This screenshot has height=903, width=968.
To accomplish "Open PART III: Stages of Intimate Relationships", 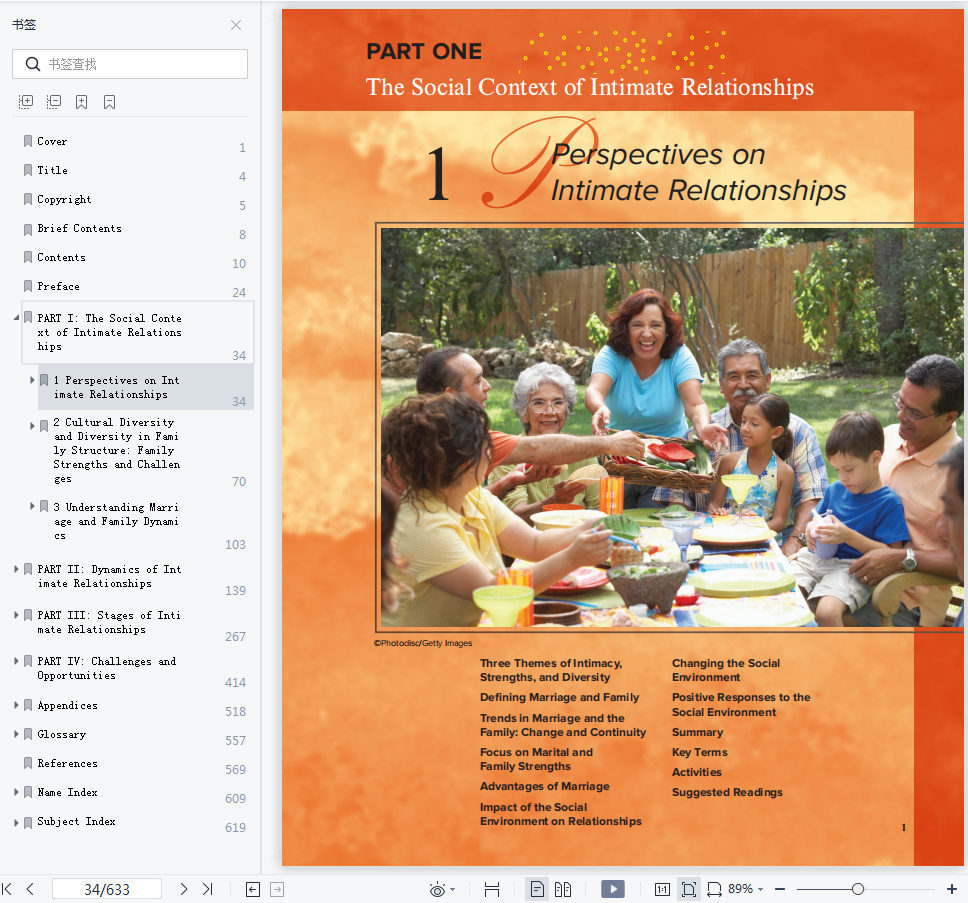I will (x=109, y=622).
